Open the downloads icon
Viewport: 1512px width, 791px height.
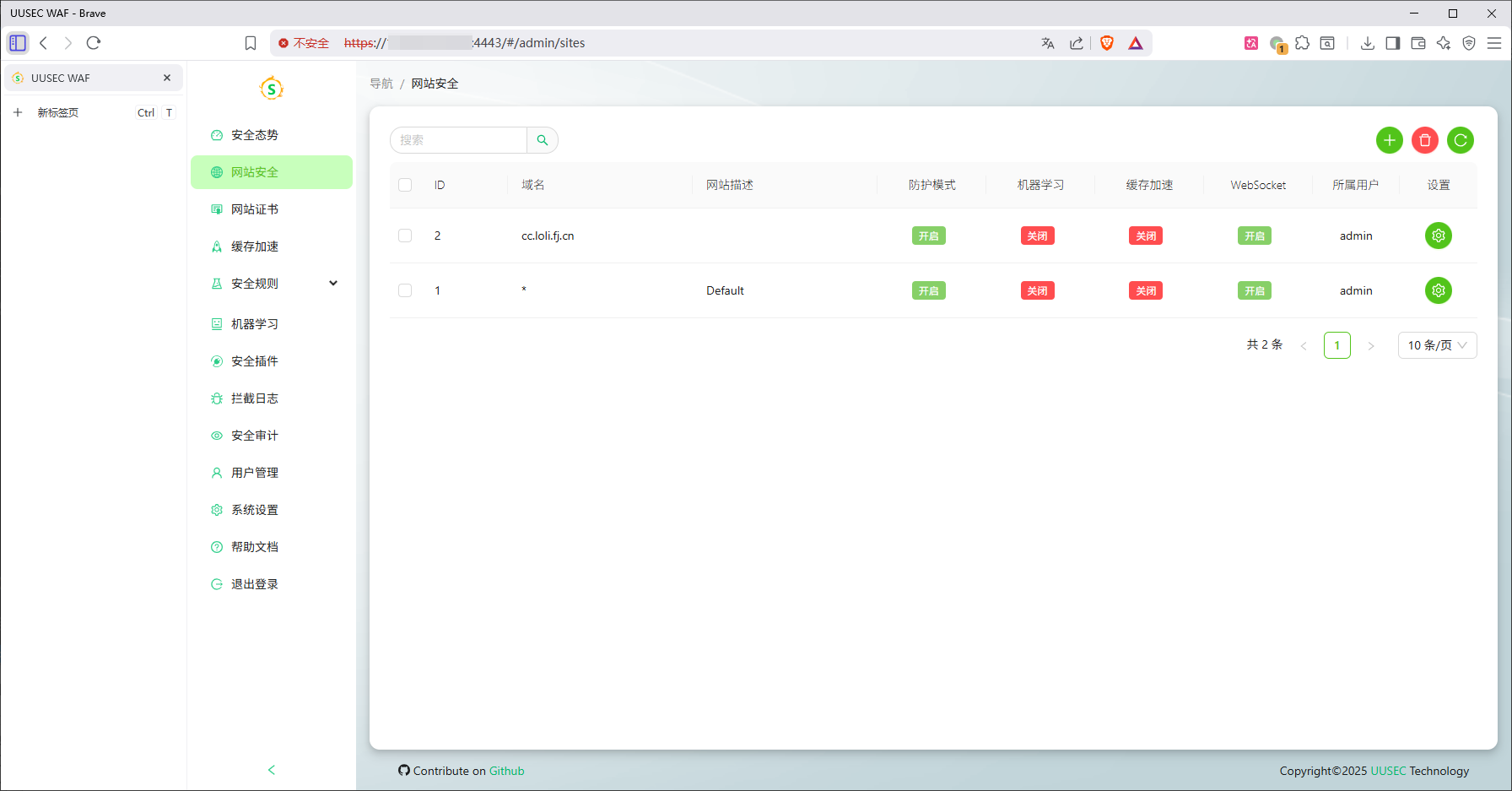tap(1368, 43)
